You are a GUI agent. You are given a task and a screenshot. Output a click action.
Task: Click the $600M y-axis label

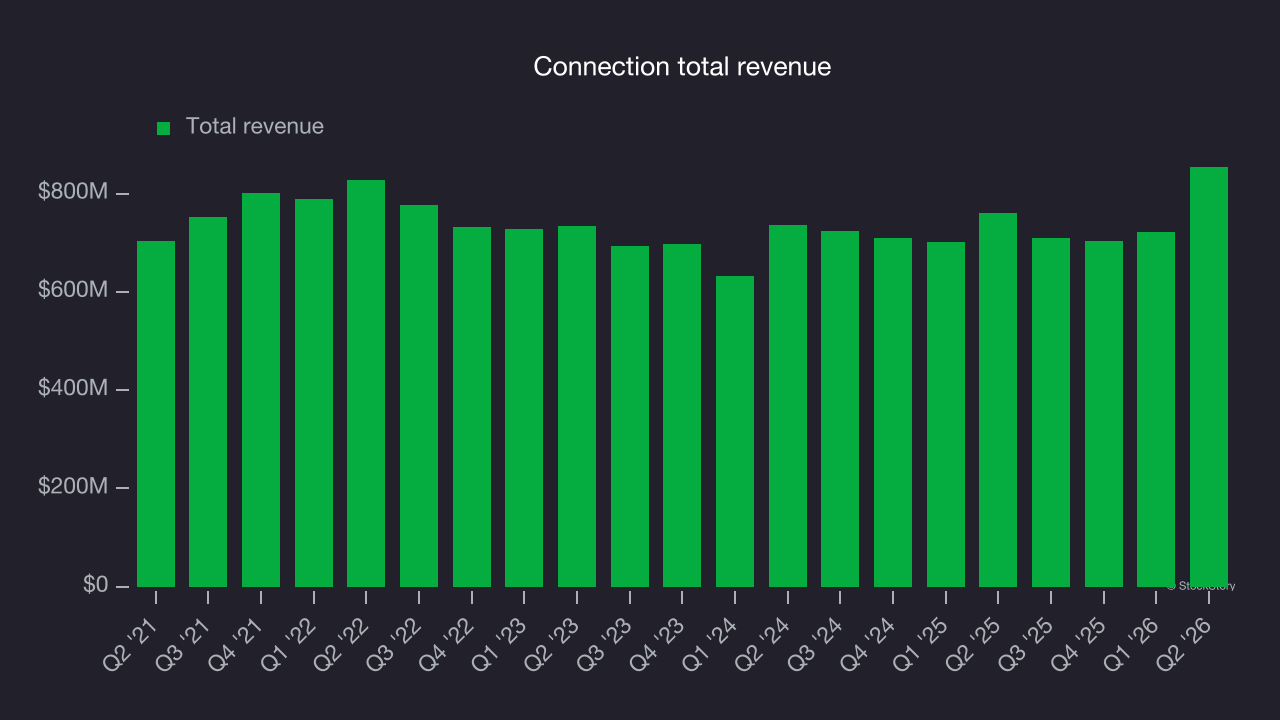pyautogui.click(x=73, y=290)
